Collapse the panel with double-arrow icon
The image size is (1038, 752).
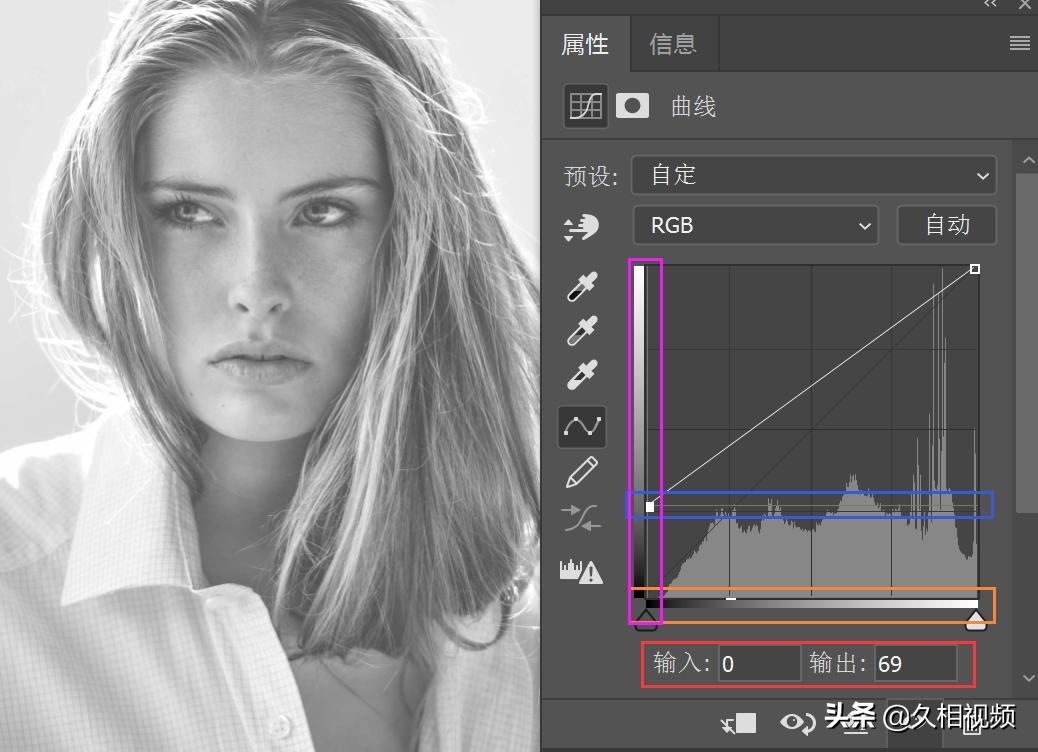click(x=990, y=5)
